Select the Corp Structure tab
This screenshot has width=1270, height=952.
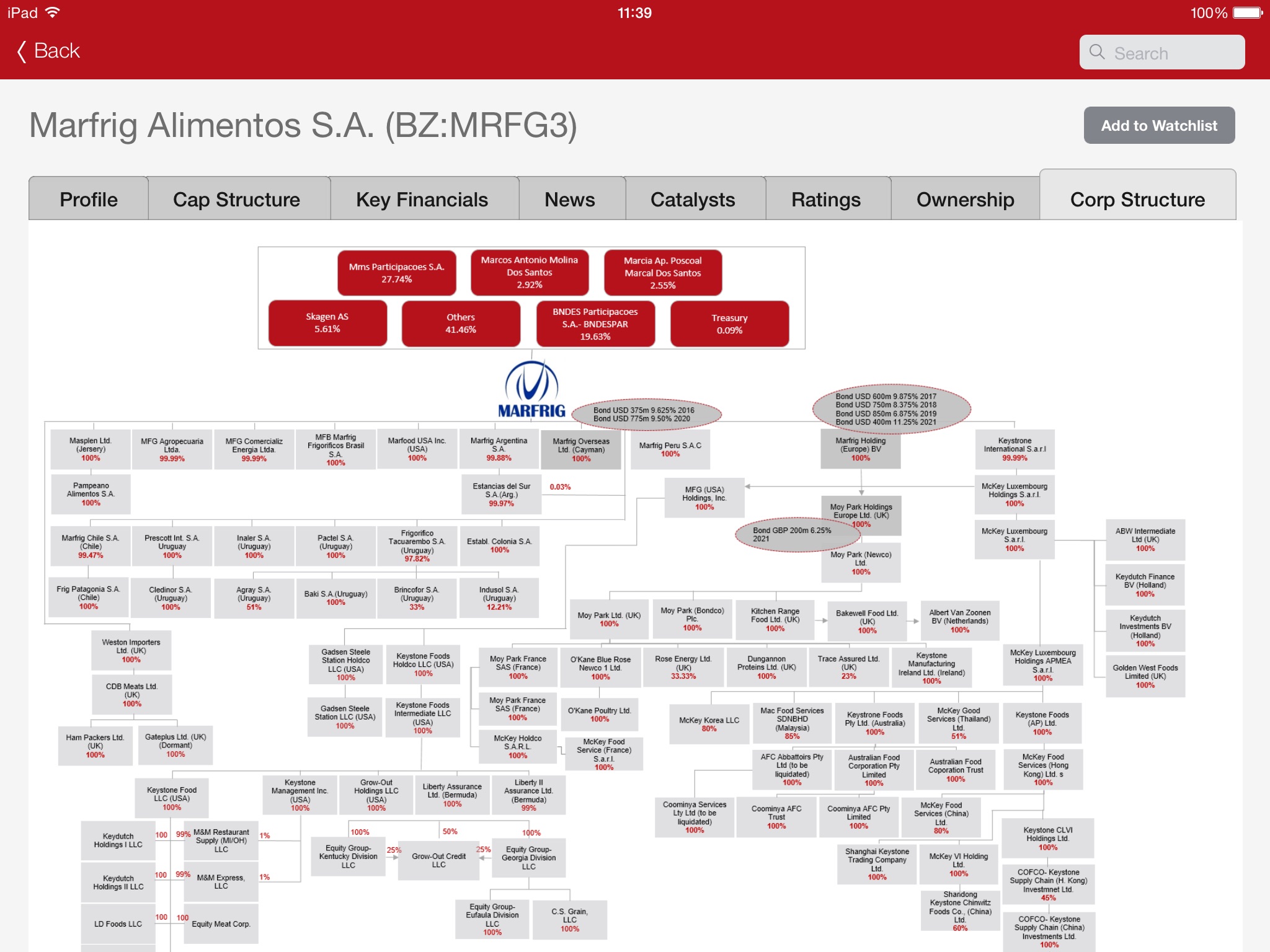click(1138, 196)
